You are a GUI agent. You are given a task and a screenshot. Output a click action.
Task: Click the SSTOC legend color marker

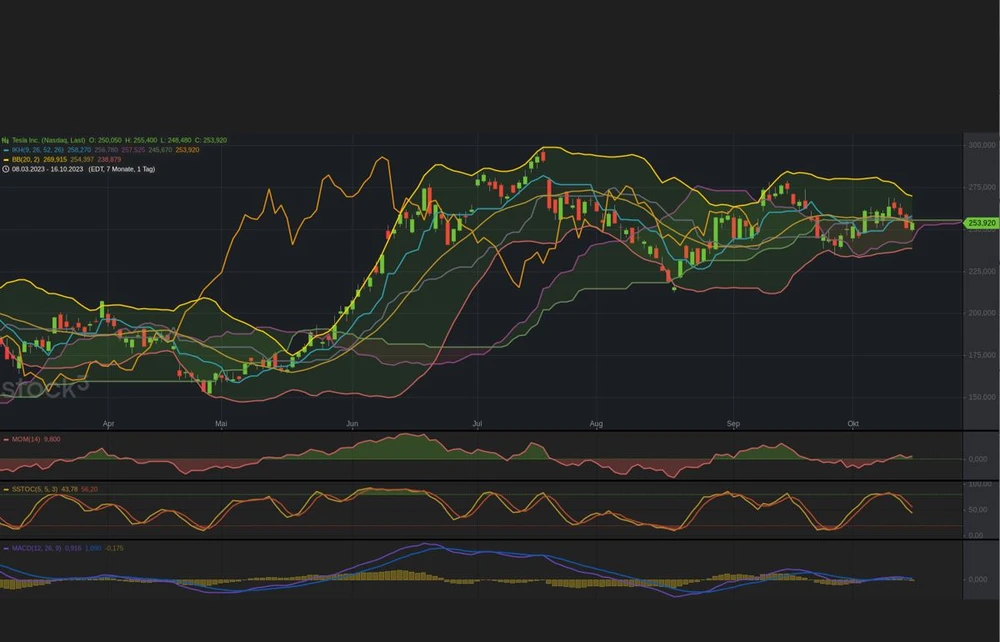pos(5,489)
